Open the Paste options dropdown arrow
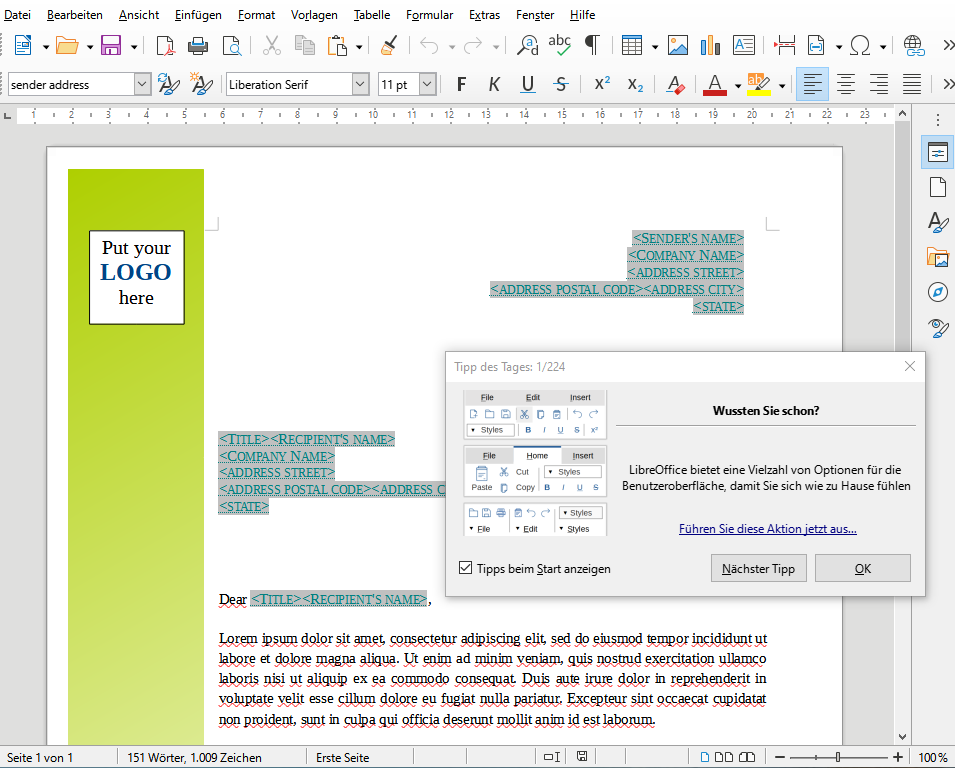Screen dimensions: 955x768 [x=359, y=46]
